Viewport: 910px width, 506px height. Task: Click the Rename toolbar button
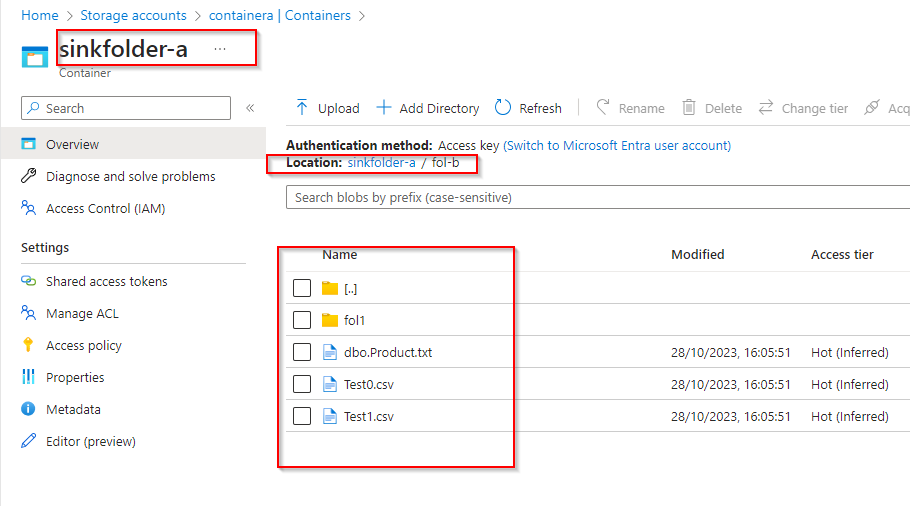click(630, 109)
